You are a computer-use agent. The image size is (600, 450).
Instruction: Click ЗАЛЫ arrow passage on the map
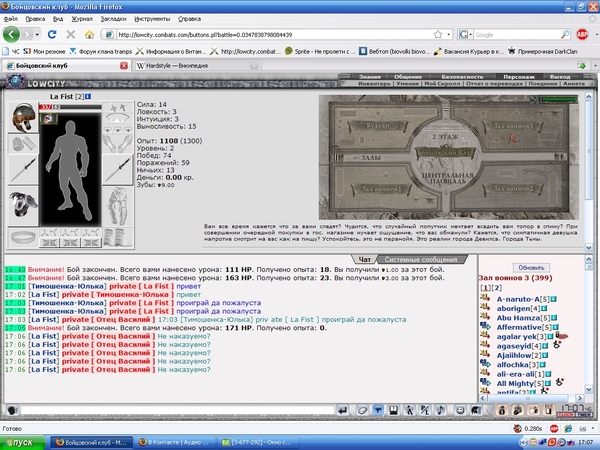click(366, 157)
